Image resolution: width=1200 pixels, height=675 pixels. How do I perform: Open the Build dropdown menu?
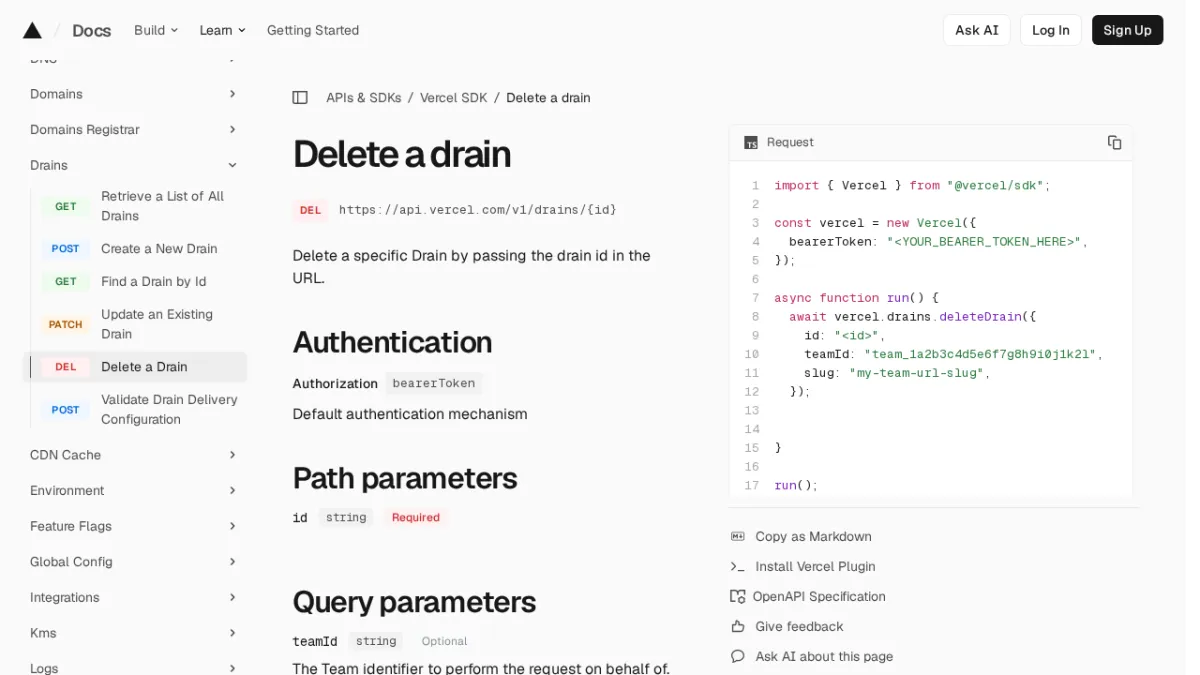tap(156, 30)
